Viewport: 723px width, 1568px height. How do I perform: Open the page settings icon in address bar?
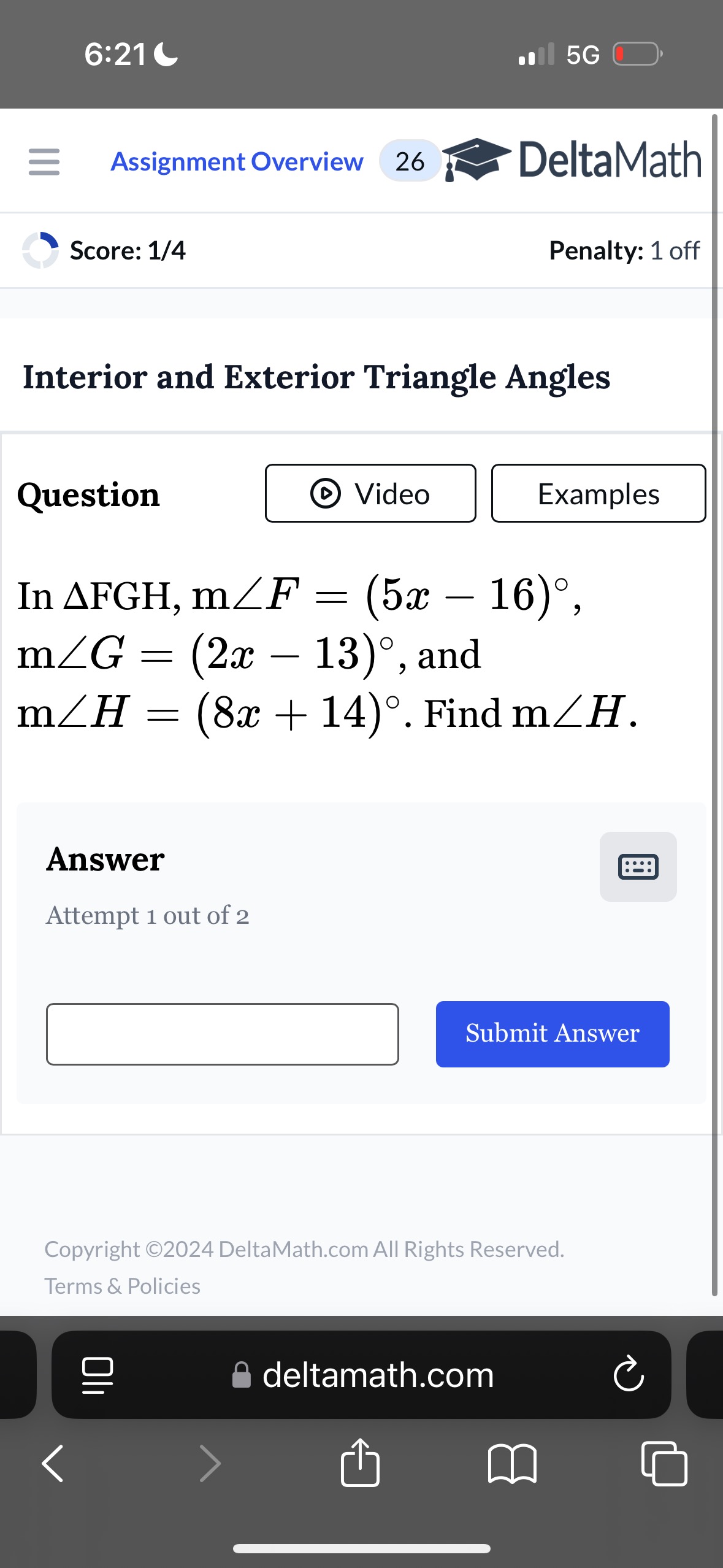tap(98, 1375)
